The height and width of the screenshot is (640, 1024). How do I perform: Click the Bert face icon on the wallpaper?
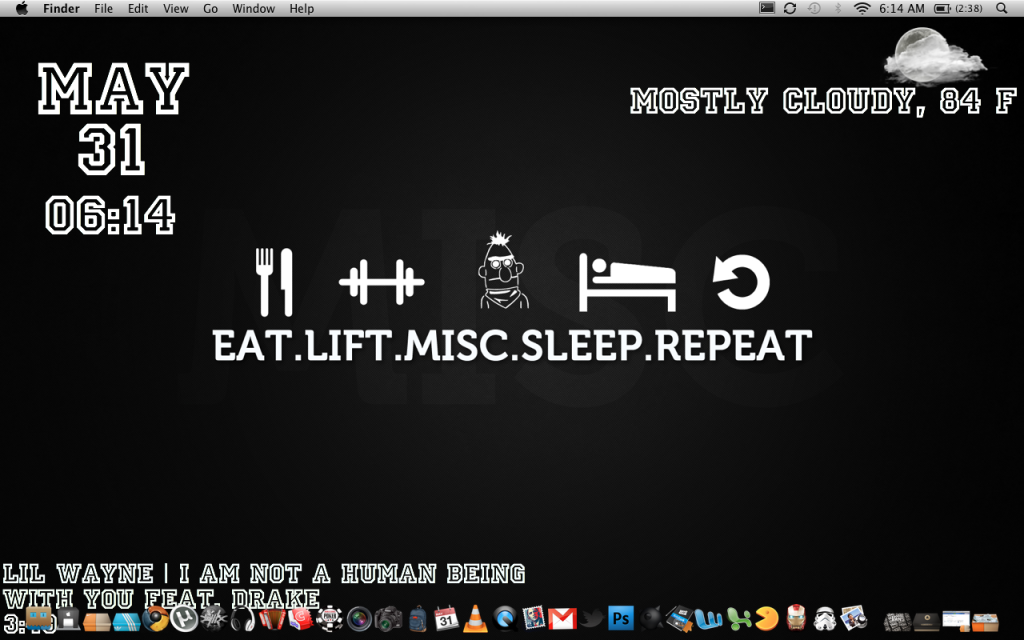[502, 270]
